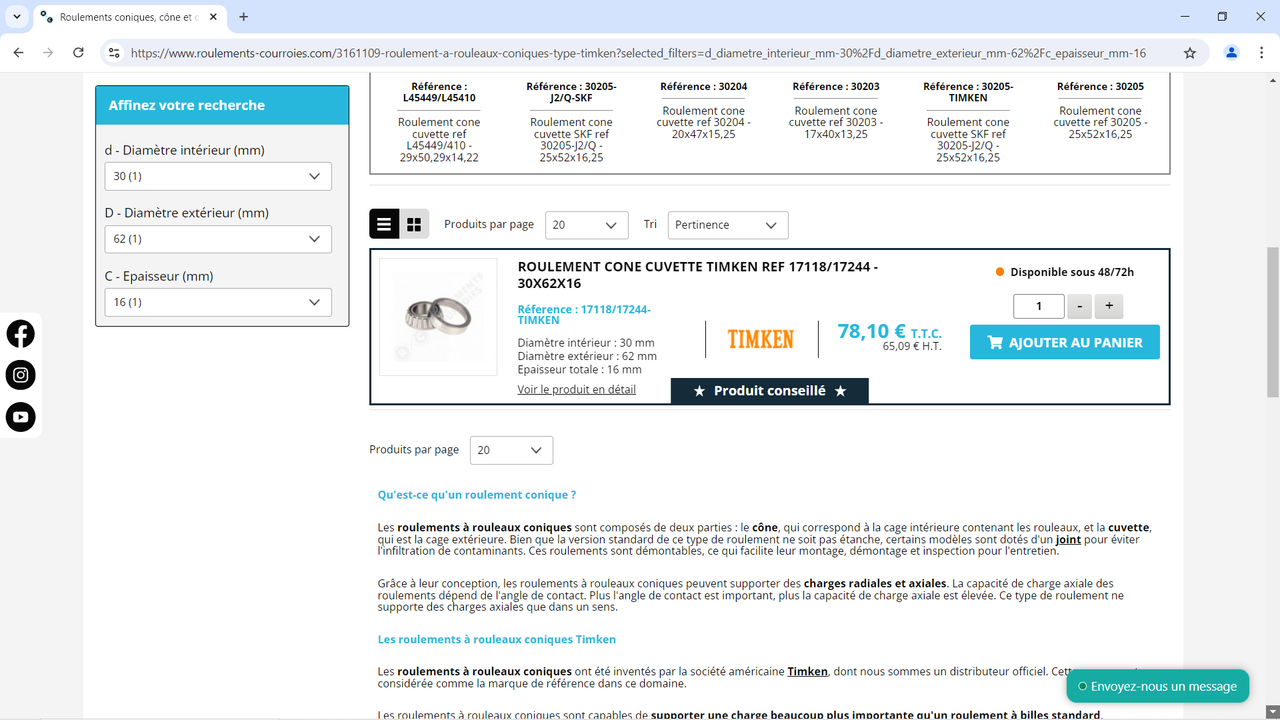This screenshot has height=720, width=1280.
Task: Open Chrome three-dot menu
Action: tap(1260, 53)
